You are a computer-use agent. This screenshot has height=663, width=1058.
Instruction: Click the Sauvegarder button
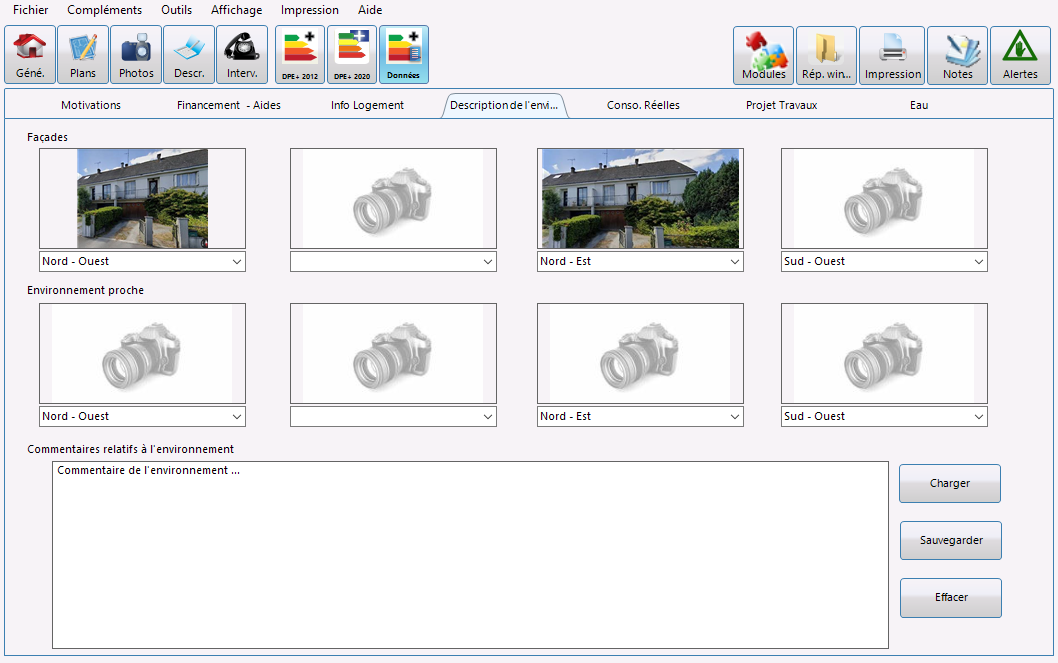951,540
